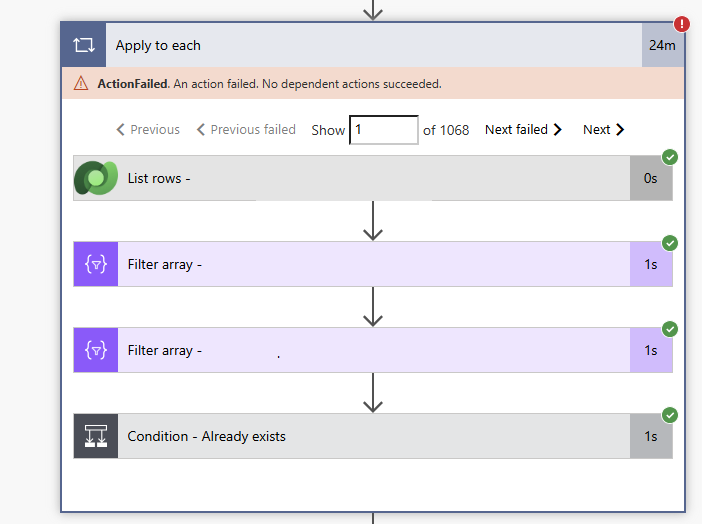Click the success check on first Filter array

(x=670, y=243)
